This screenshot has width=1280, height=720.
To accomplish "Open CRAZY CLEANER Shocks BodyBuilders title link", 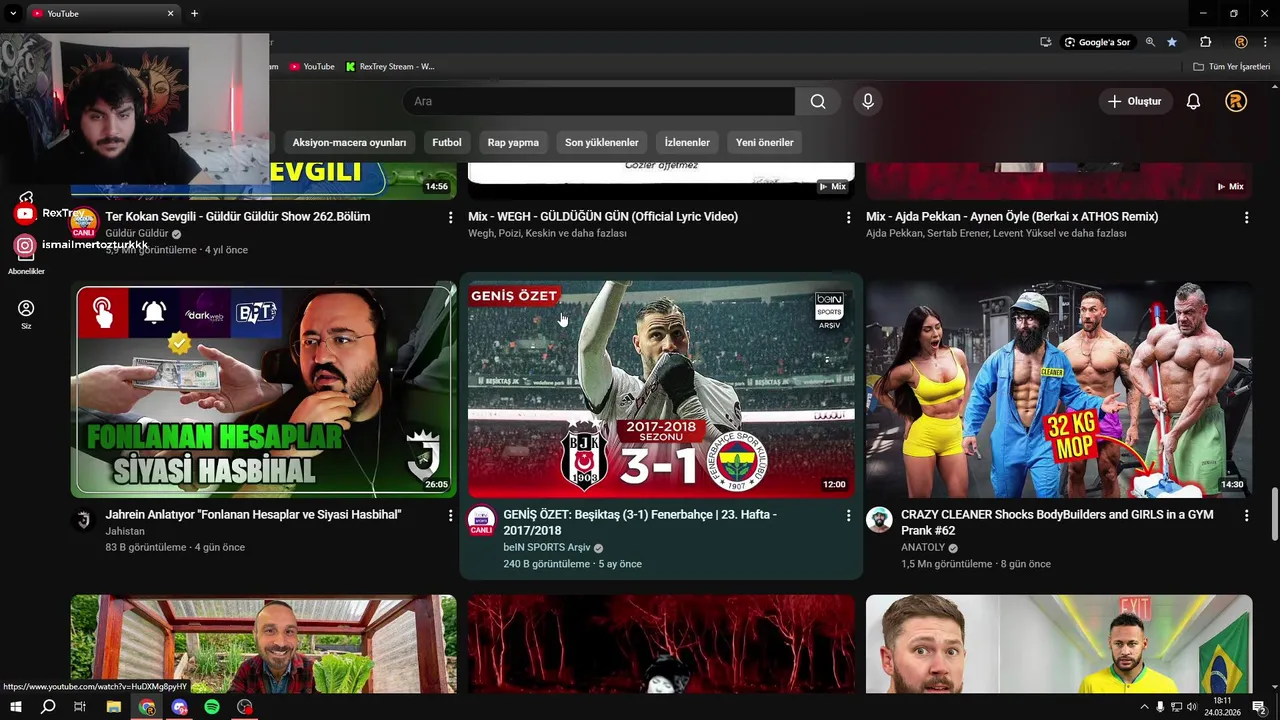I will pos(1057,522).
